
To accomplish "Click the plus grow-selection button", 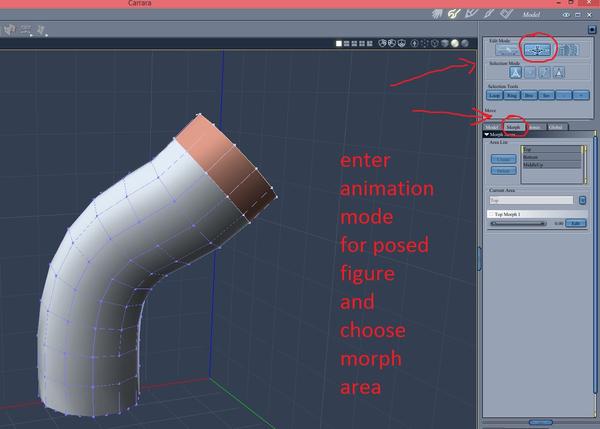I will tap(581, 95).
